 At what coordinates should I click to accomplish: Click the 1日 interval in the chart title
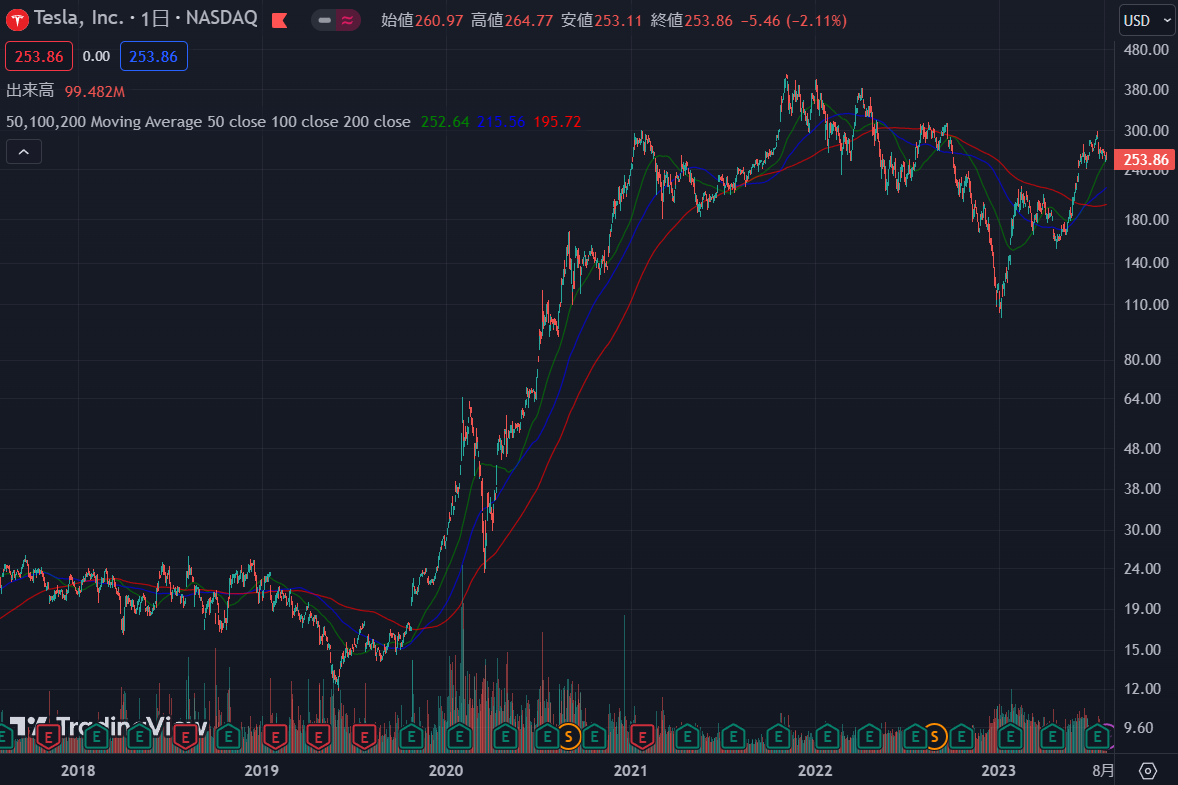(x=156, y=18)
